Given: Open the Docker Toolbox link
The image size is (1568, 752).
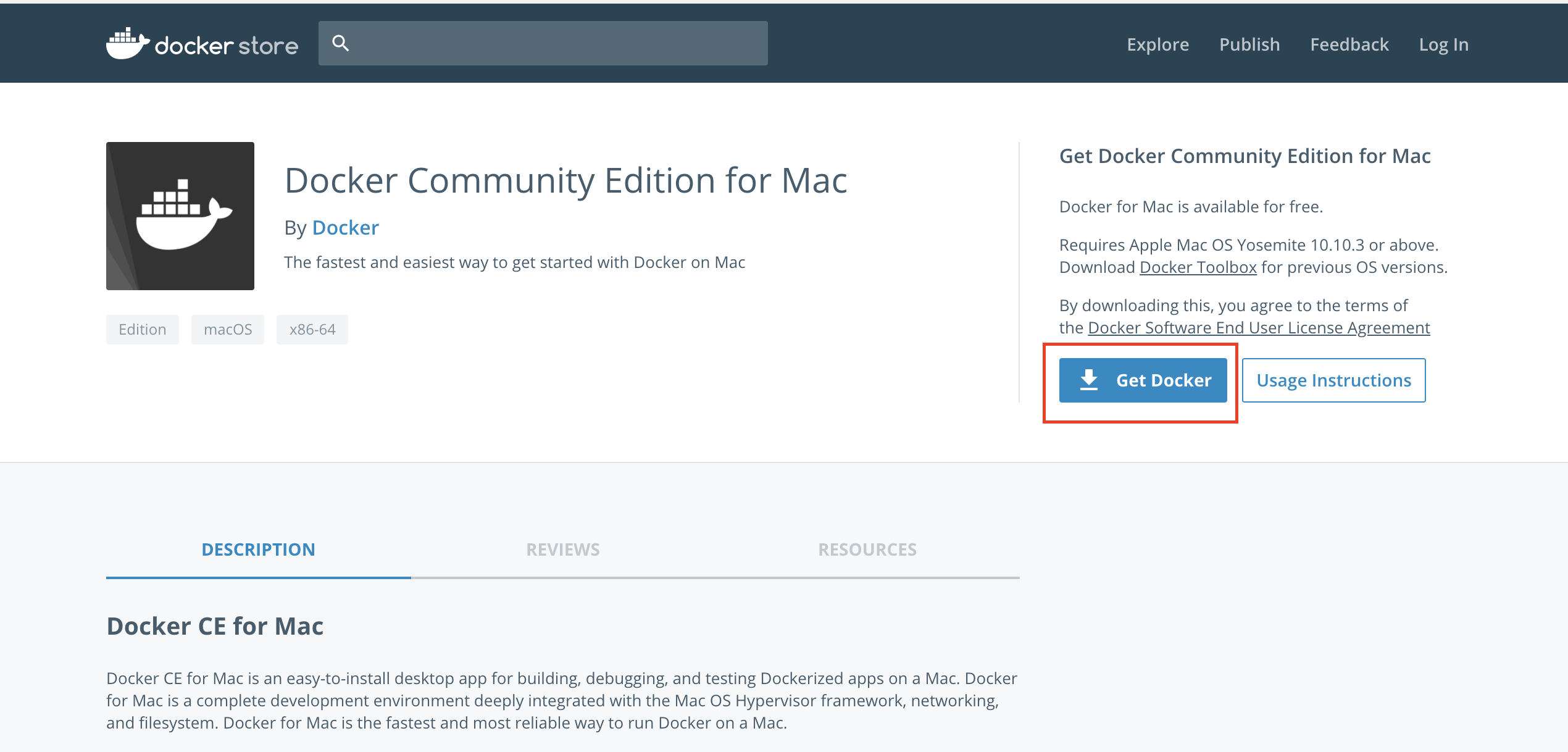Looking at the screenshot, I should 1198,267.
